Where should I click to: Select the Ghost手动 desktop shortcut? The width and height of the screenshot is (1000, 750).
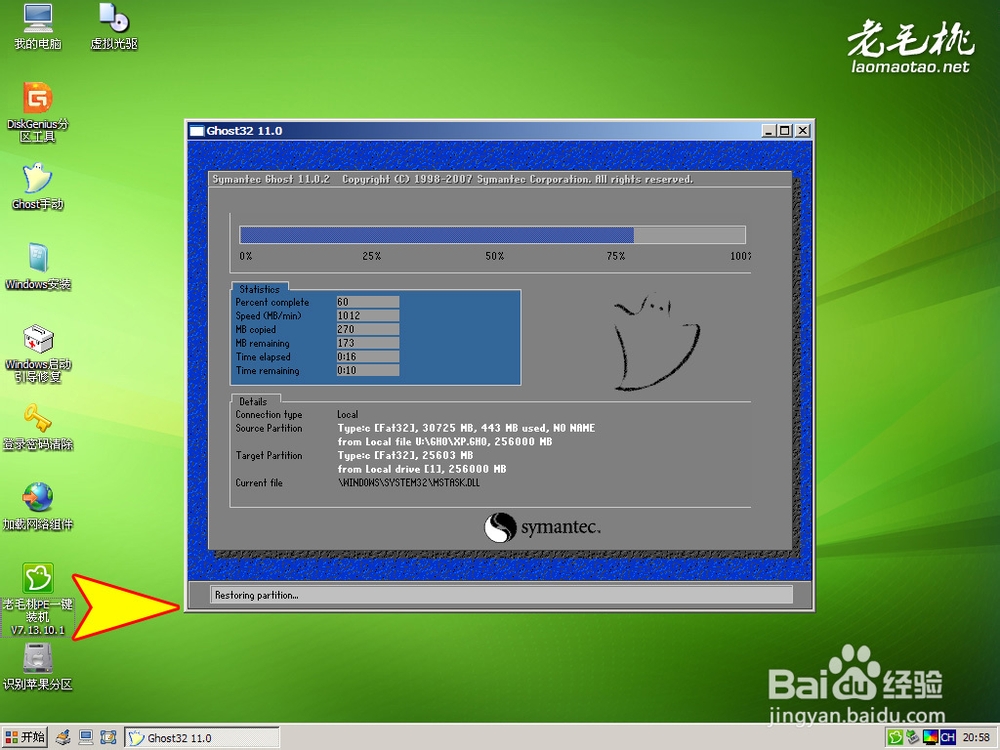[x=38, y=186]
